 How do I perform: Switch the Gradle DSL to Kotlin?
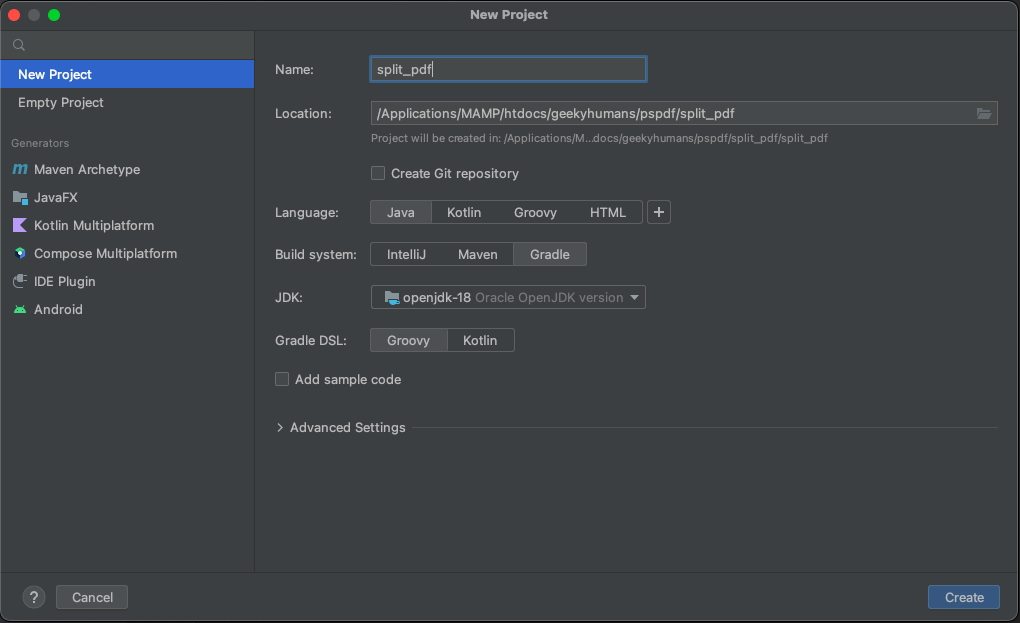click(x=480, y=340)
